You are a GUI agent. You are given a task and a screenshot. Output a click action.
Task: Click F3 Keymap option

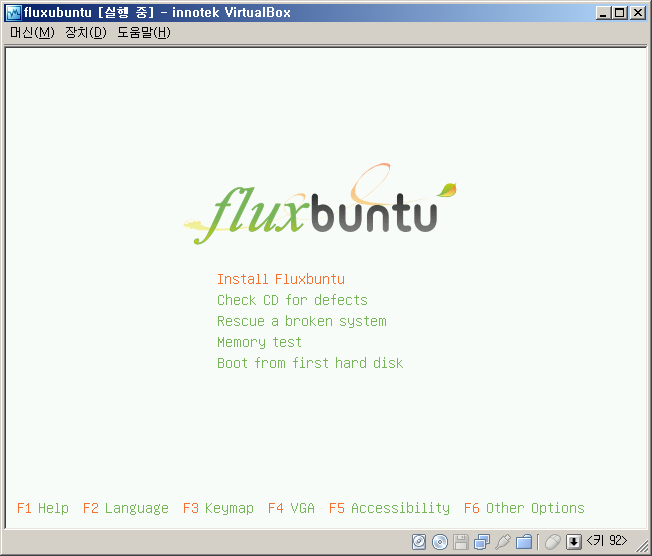(x=218, y=508)
